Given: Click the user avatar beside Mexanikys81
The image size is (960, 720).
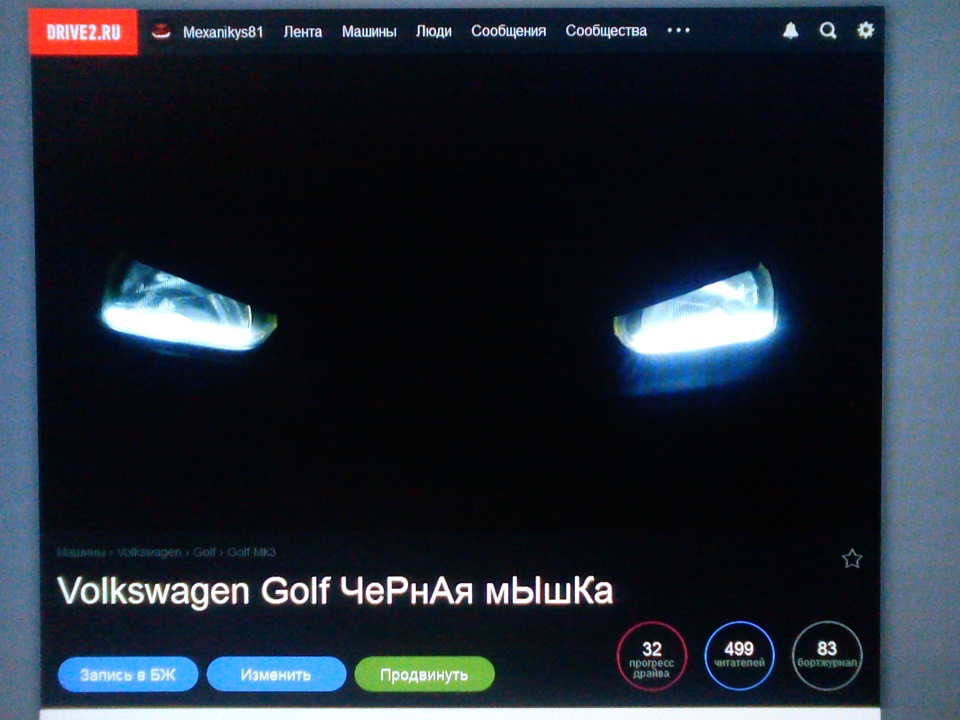Looking at the screenshot, I should (x=161, y=31).
